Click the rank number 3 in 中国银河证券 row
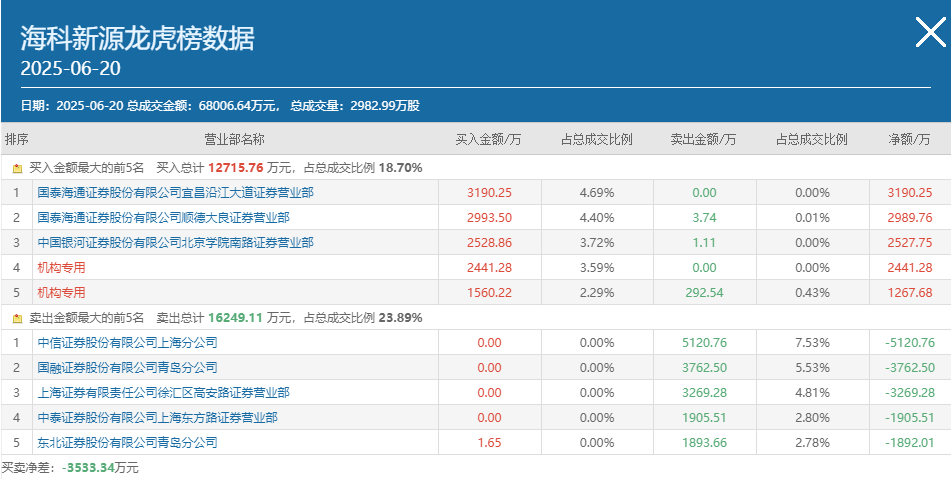951x479 pixels. [16, 243]
